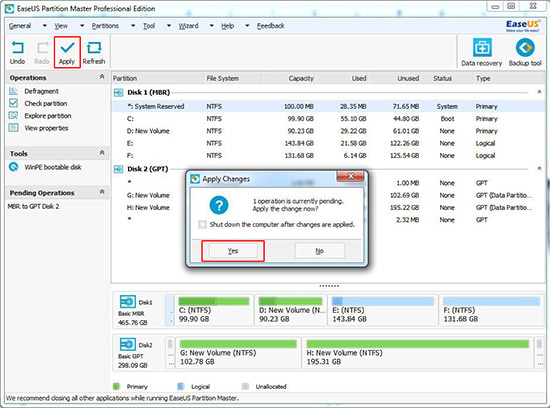Select the G: New Volume table row
The image size is (550, 408).
click(328, 195)
